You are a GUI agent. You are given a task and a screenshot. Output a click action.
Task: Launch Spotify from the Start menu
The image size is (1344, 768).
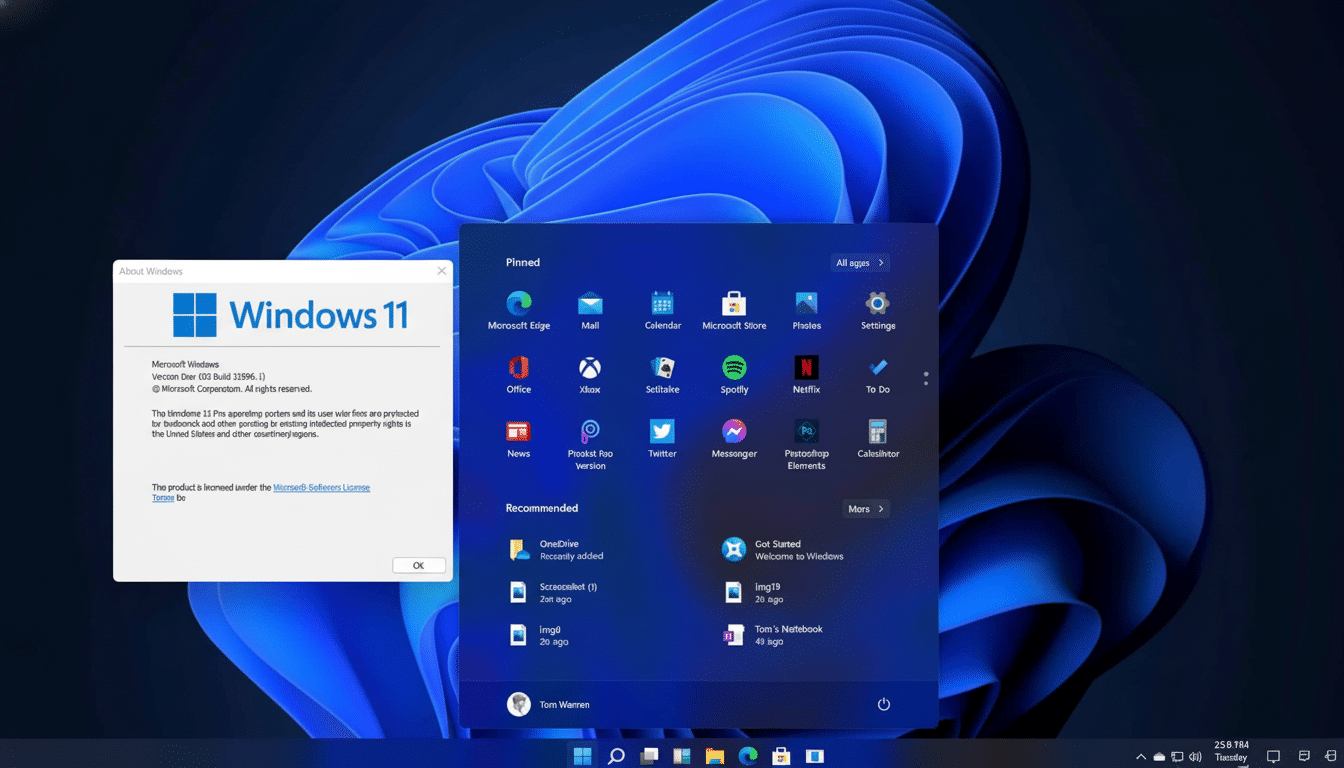tap(734, 371)
